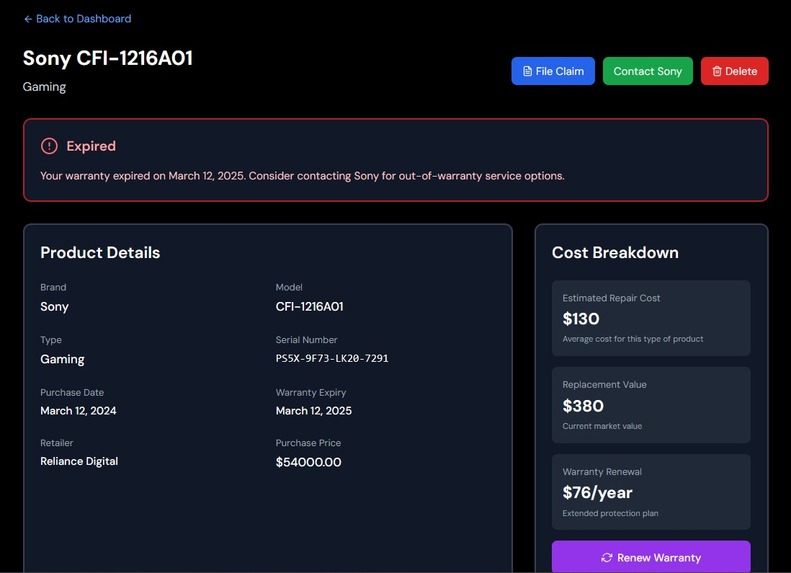Click the Gaming subtitle under the title

click(44, 87)
